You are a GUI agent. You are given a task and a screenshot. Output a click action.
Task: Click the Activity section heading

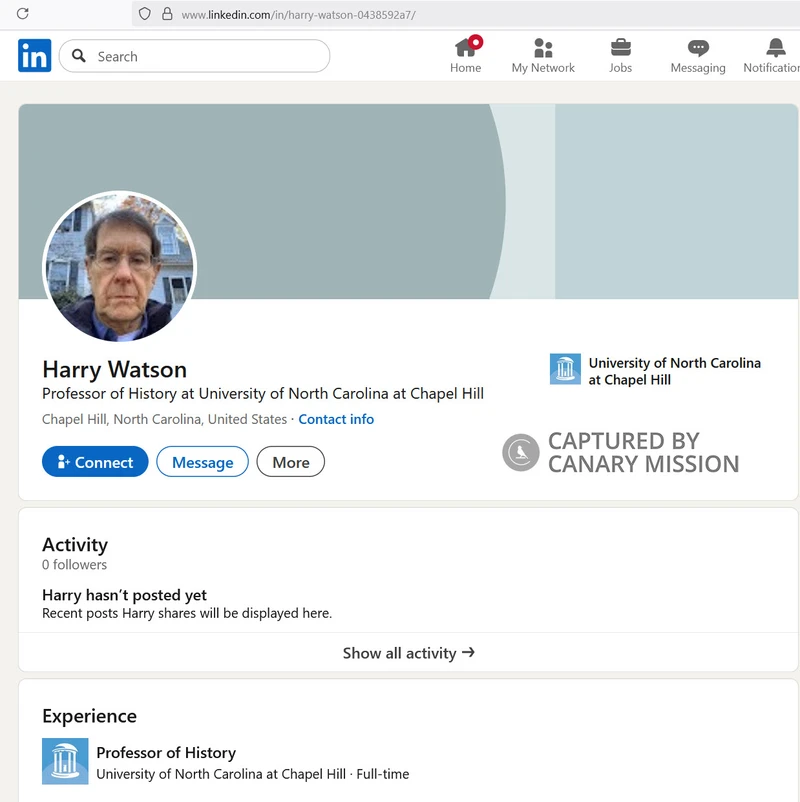pos(75,545)
